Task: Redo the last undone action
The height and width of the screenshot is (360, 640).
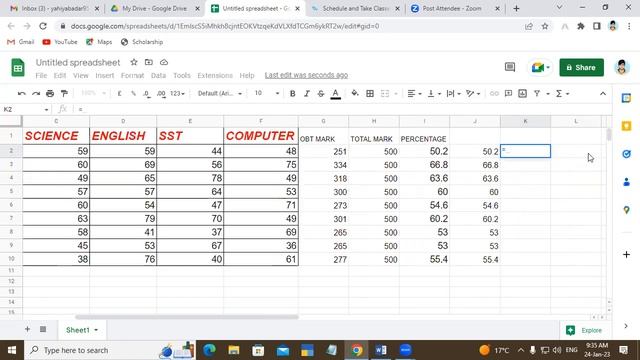Action: point(36,93)
